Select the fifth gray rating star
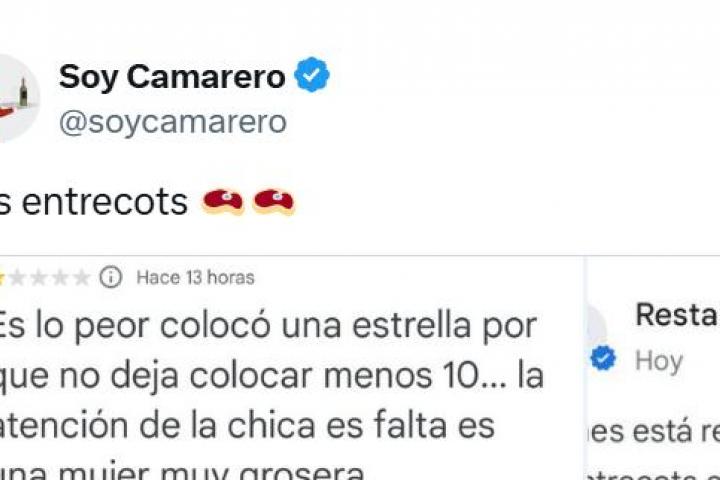 [82, 277]
